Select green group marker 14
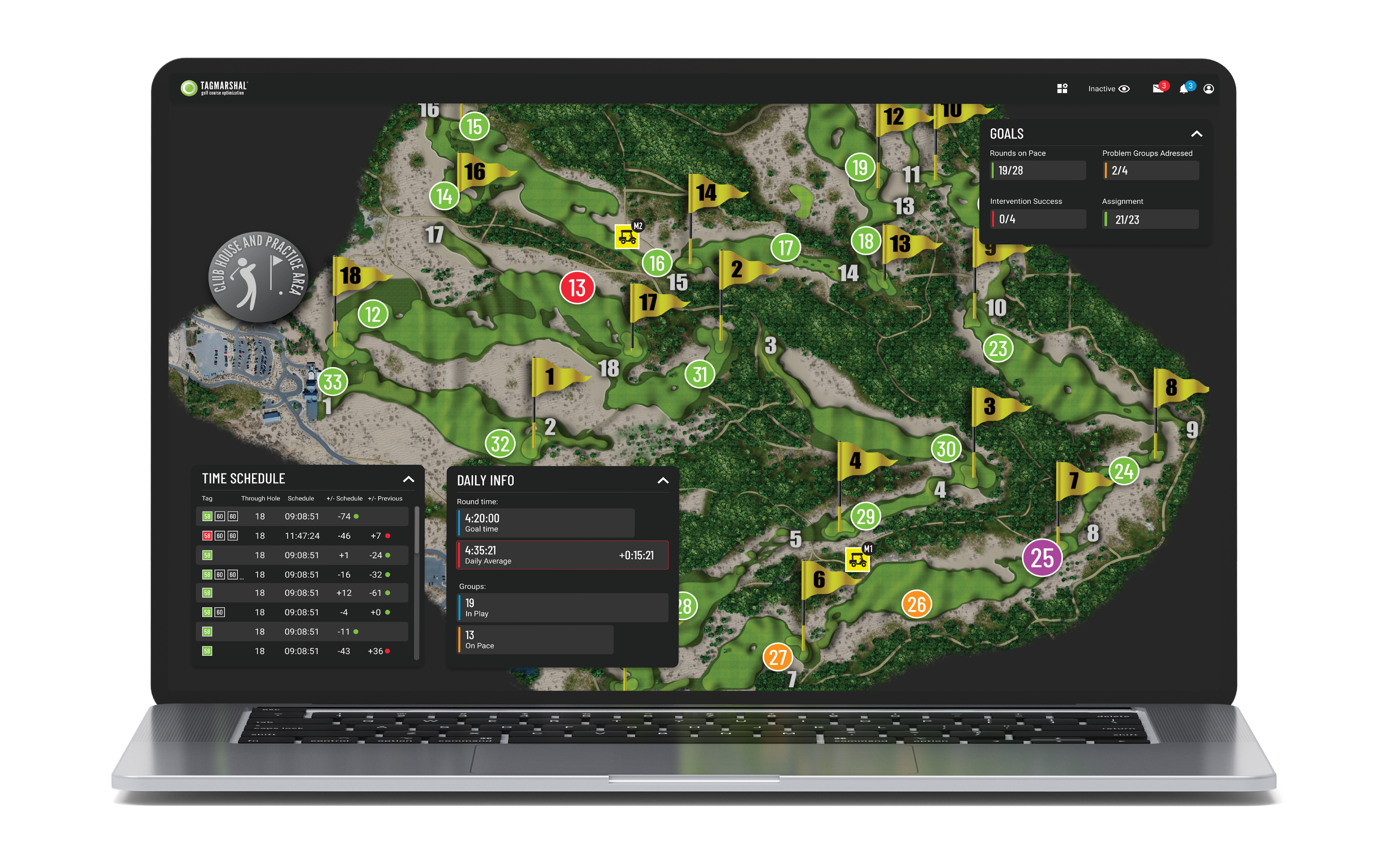This screenshot has height=855, width=1400. [x=444, y=196]
